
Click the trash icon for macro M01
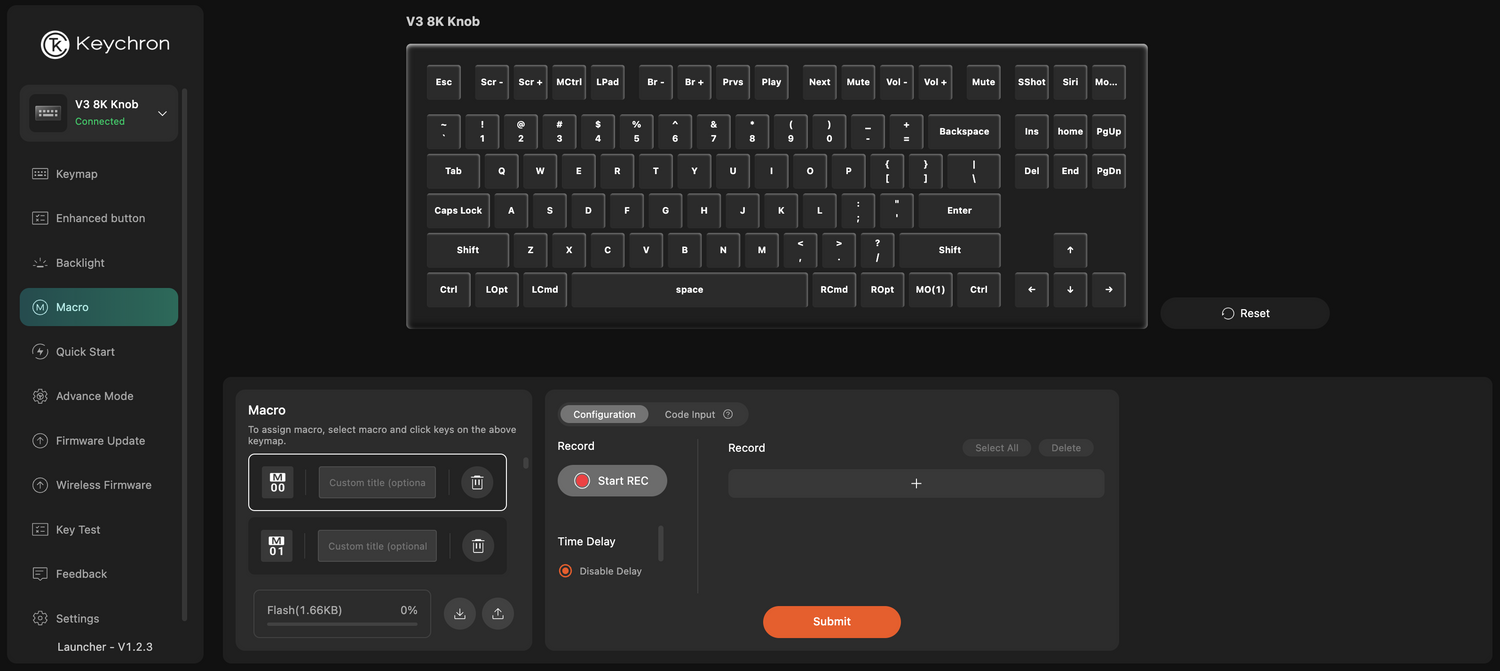pyautogui.click(x=477, y=546)
